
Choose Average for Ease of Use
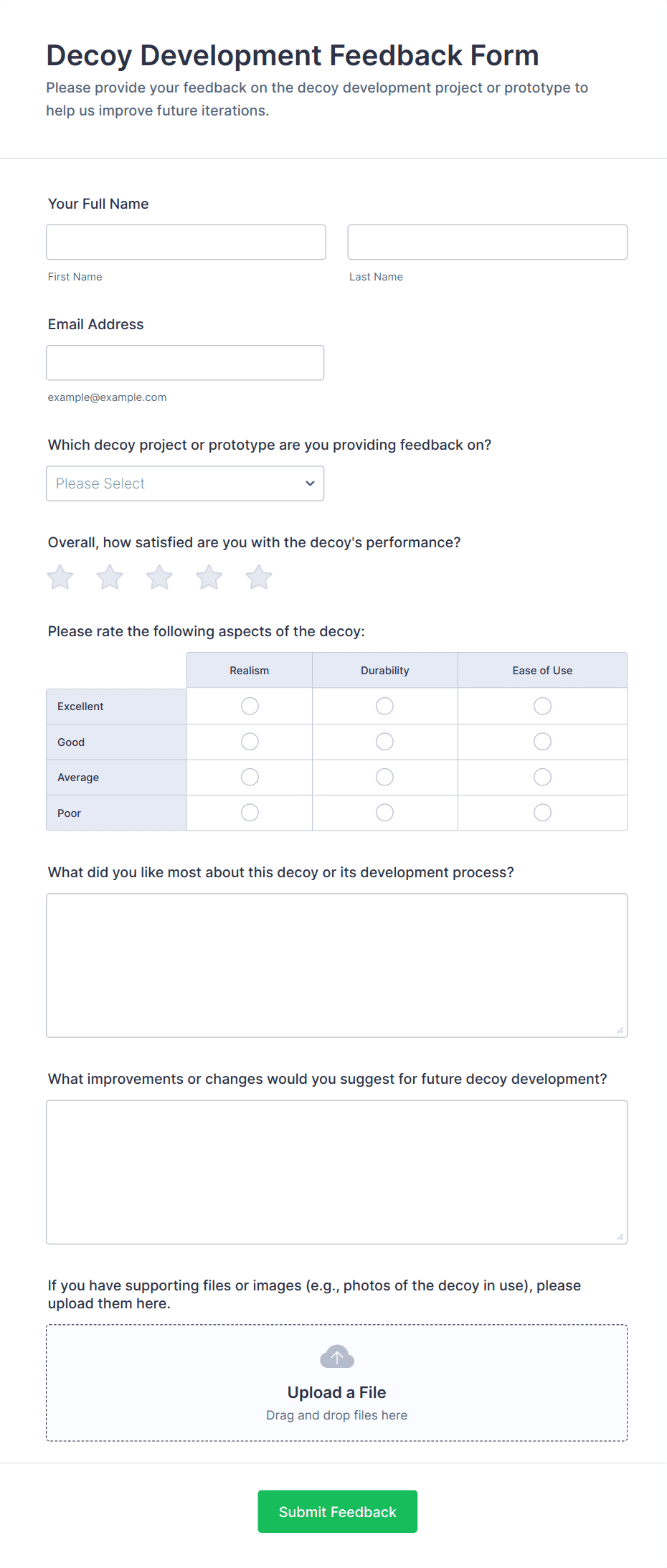542,777
